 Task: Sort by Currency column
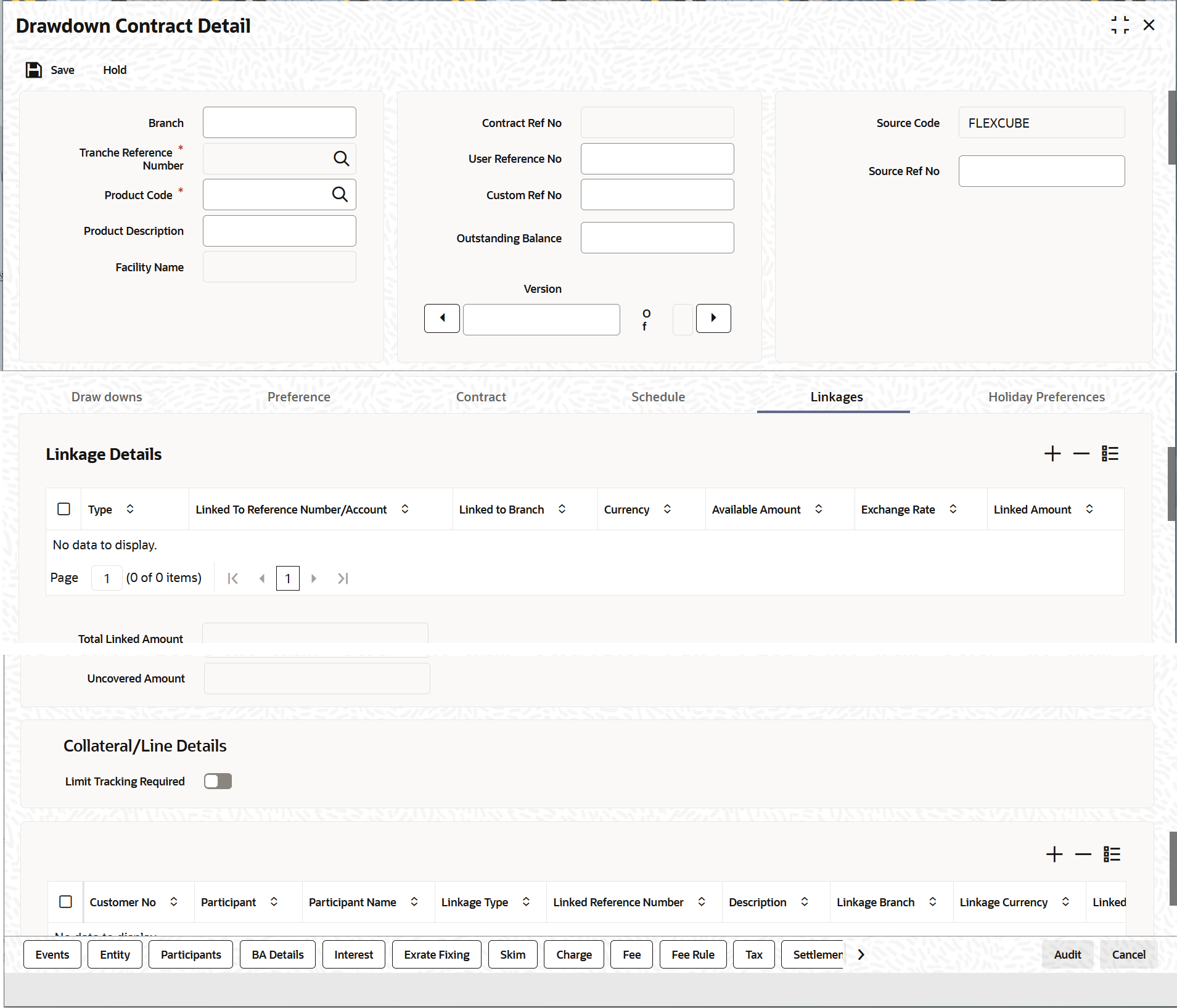coord(667,509)
